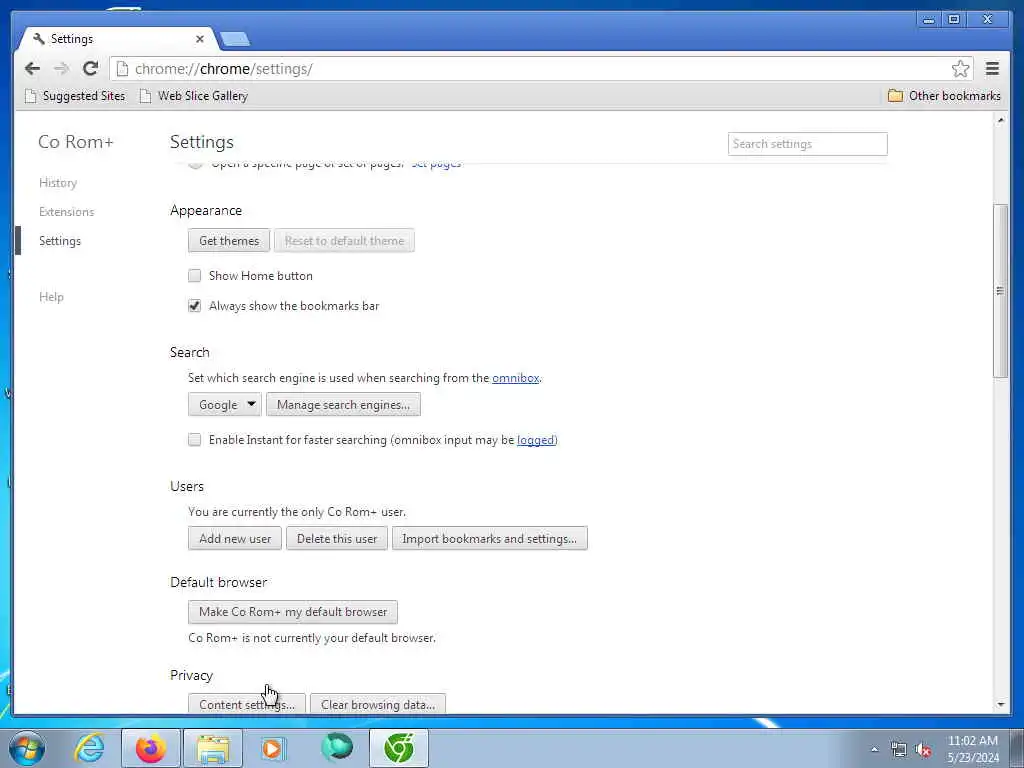This screenshot has height=768, width=1024.
Task: Reload the page with the refresh icon
Action: click(x=91, y=69)
